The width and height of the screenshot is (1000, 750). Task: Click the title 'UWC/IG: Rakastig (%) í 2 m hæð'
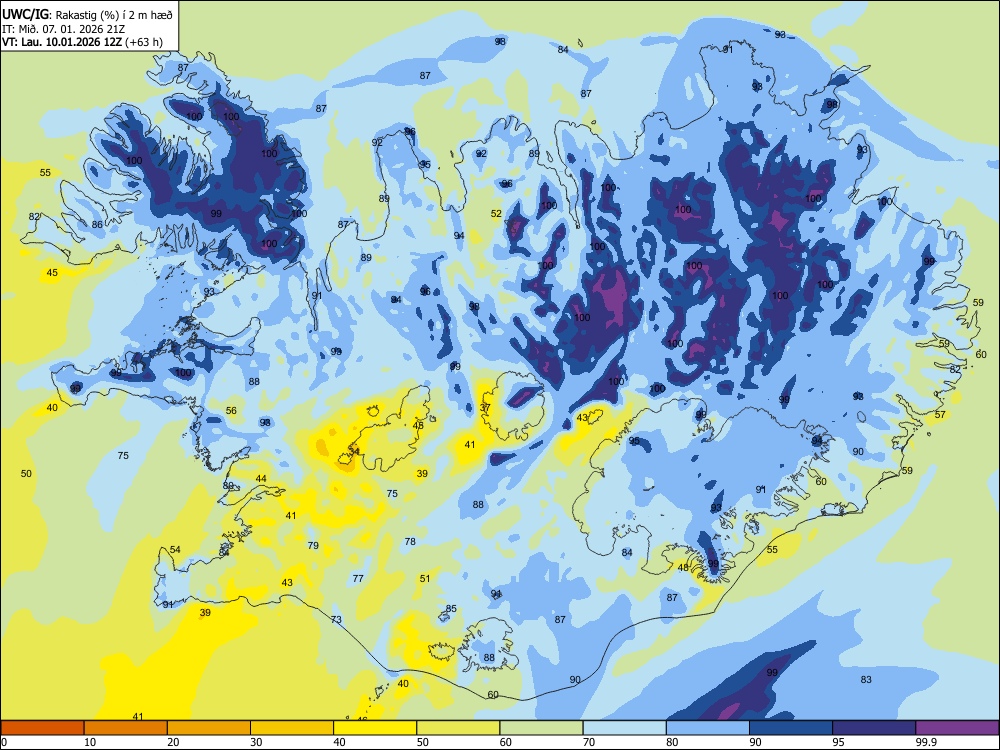(87, 15)
